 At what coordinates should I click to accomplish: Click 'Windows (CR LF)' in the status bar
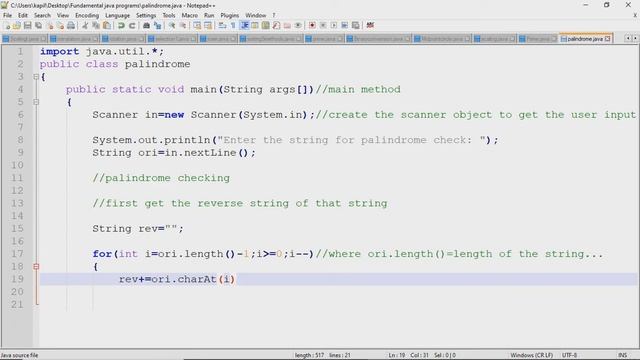(x=531, y=355)
